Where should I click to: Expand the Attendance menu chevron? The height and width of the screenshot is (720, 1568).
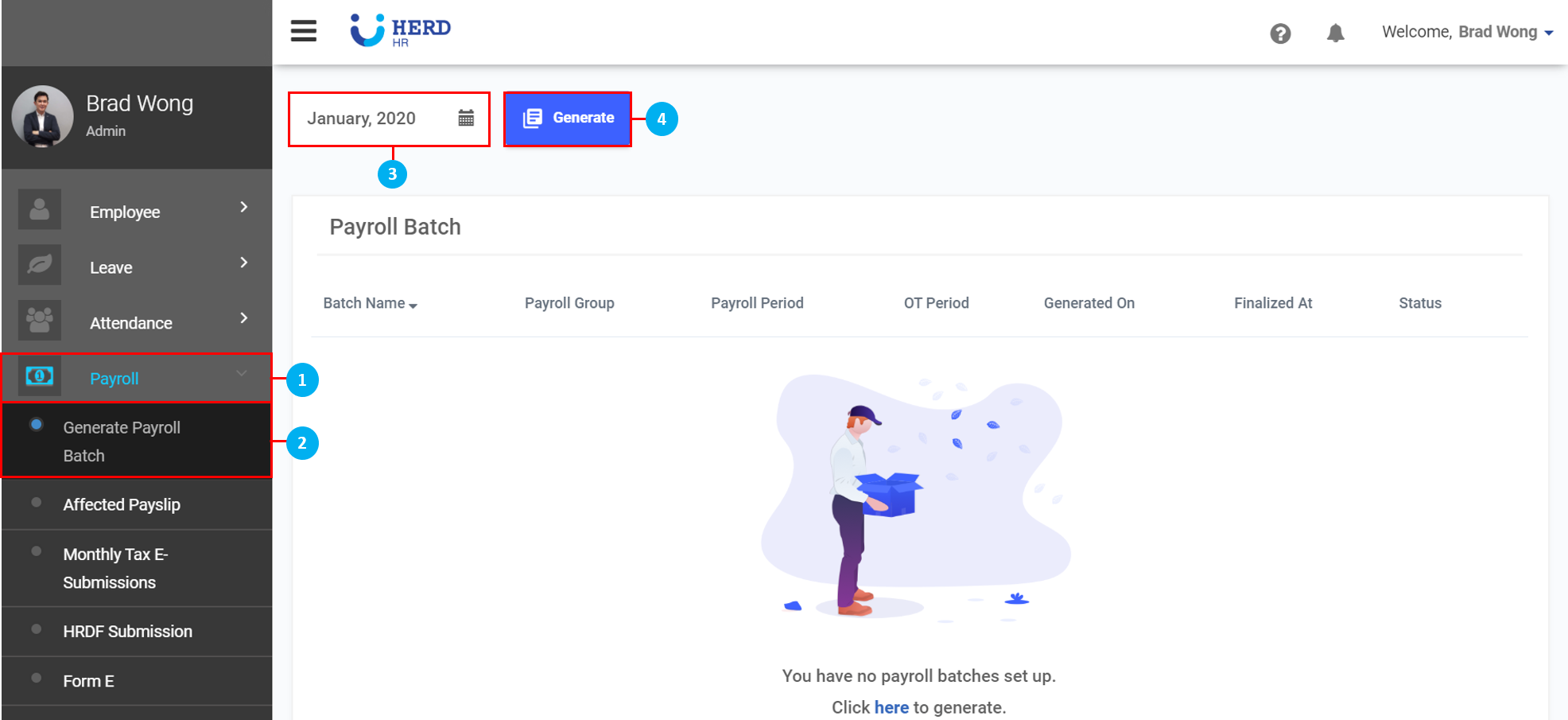pyautogui.click(x=244, y=318)
